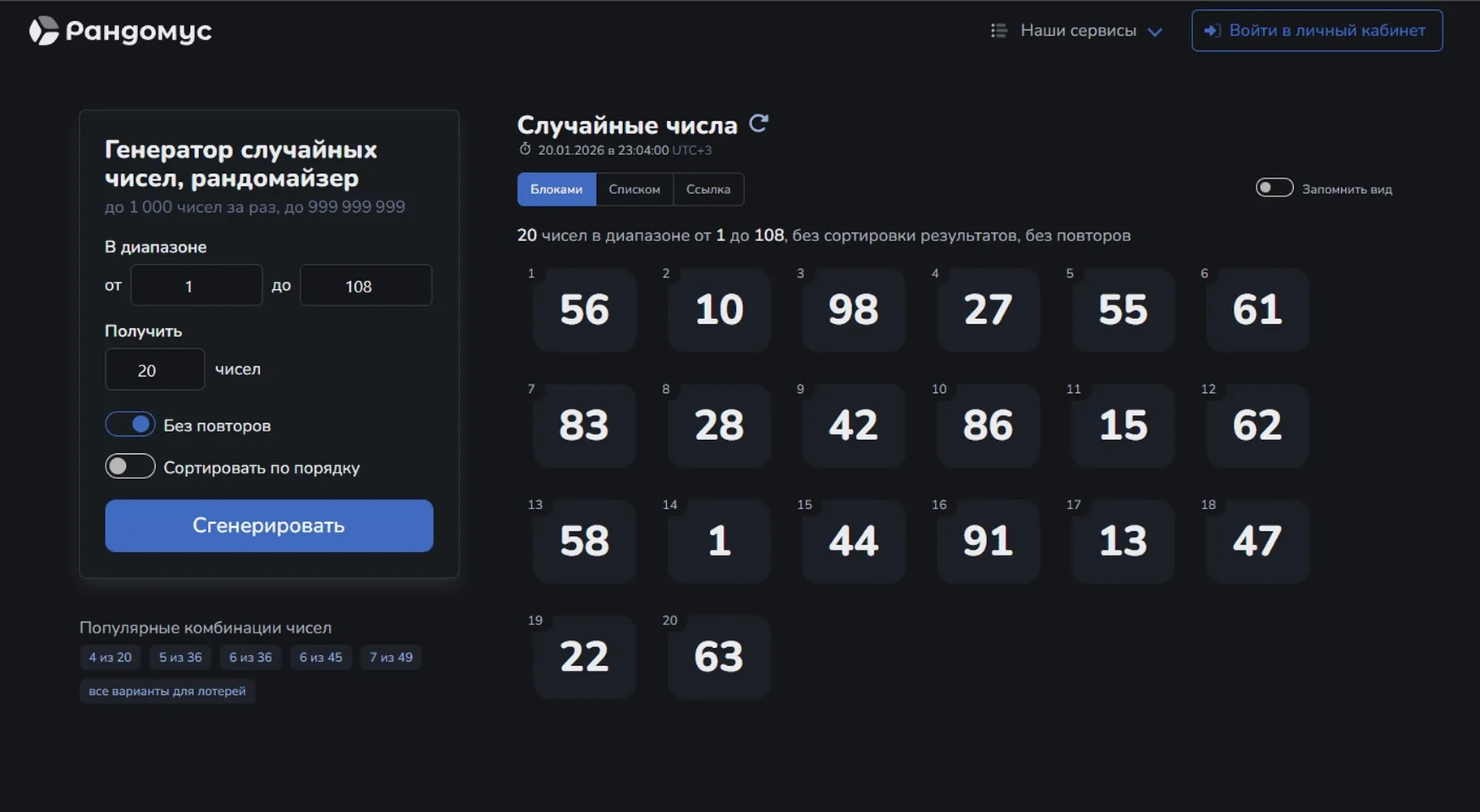Image resolution: width=1480 pixels, height=812 pixels.
Task: Turn on the Запомнить вид toggle
Action: tap(1274, 188)
